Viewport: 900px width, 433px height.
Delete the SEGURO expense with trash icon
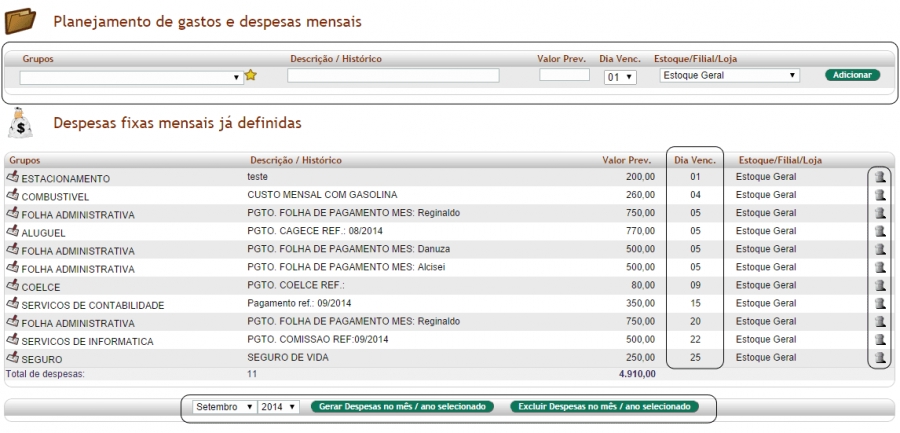880,357
